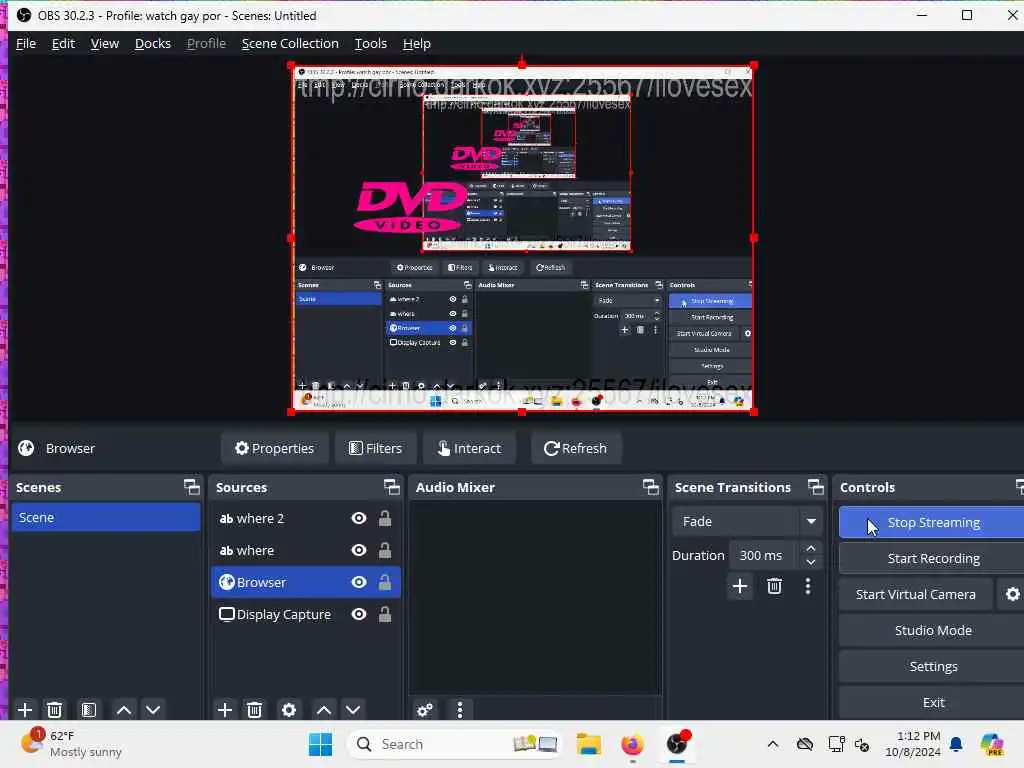Open Windows Start menu

tap(321, 744)
